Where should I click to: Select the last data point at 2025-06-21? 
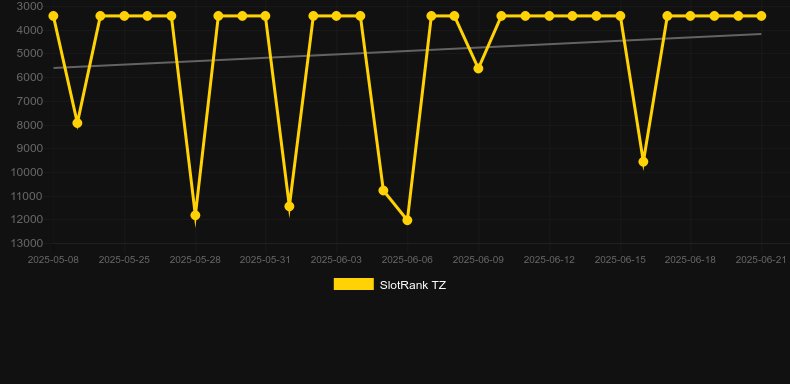pos(761,16)
